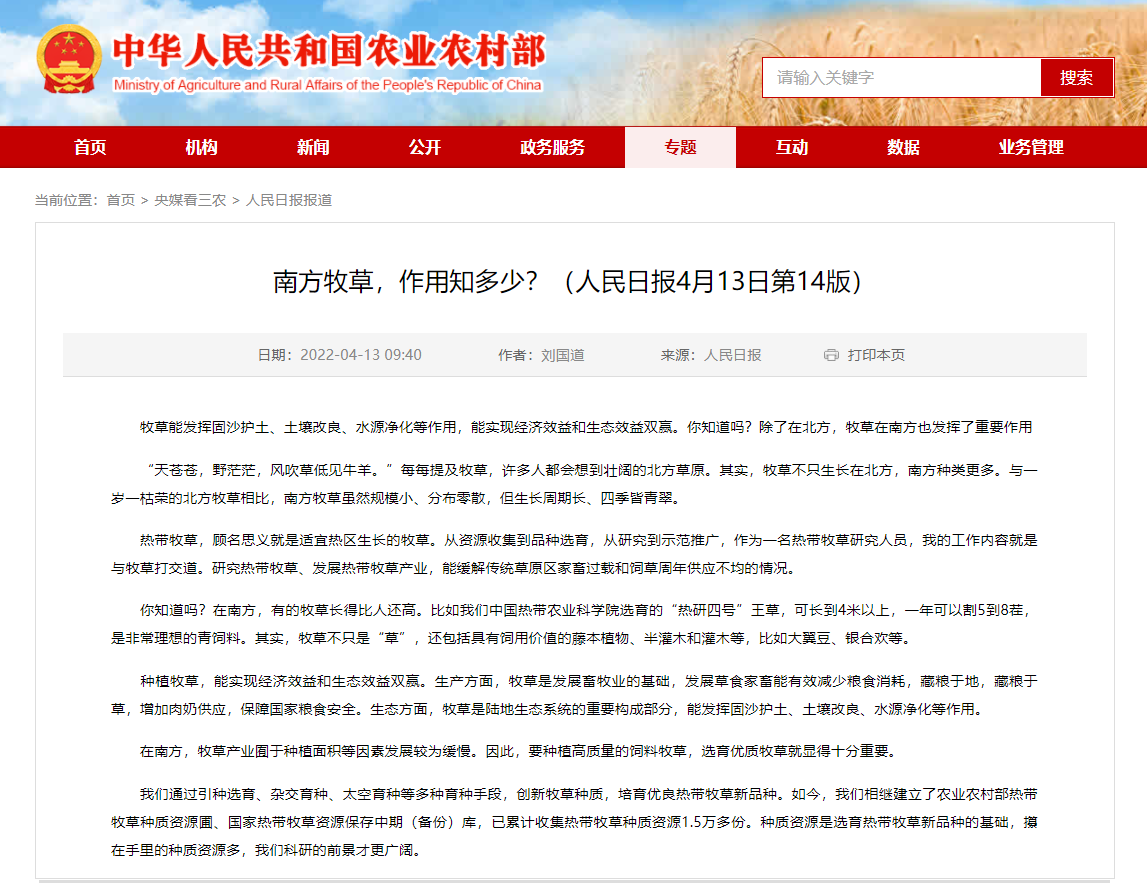
Task: Click the 当前位置 label
Action: 66,200
